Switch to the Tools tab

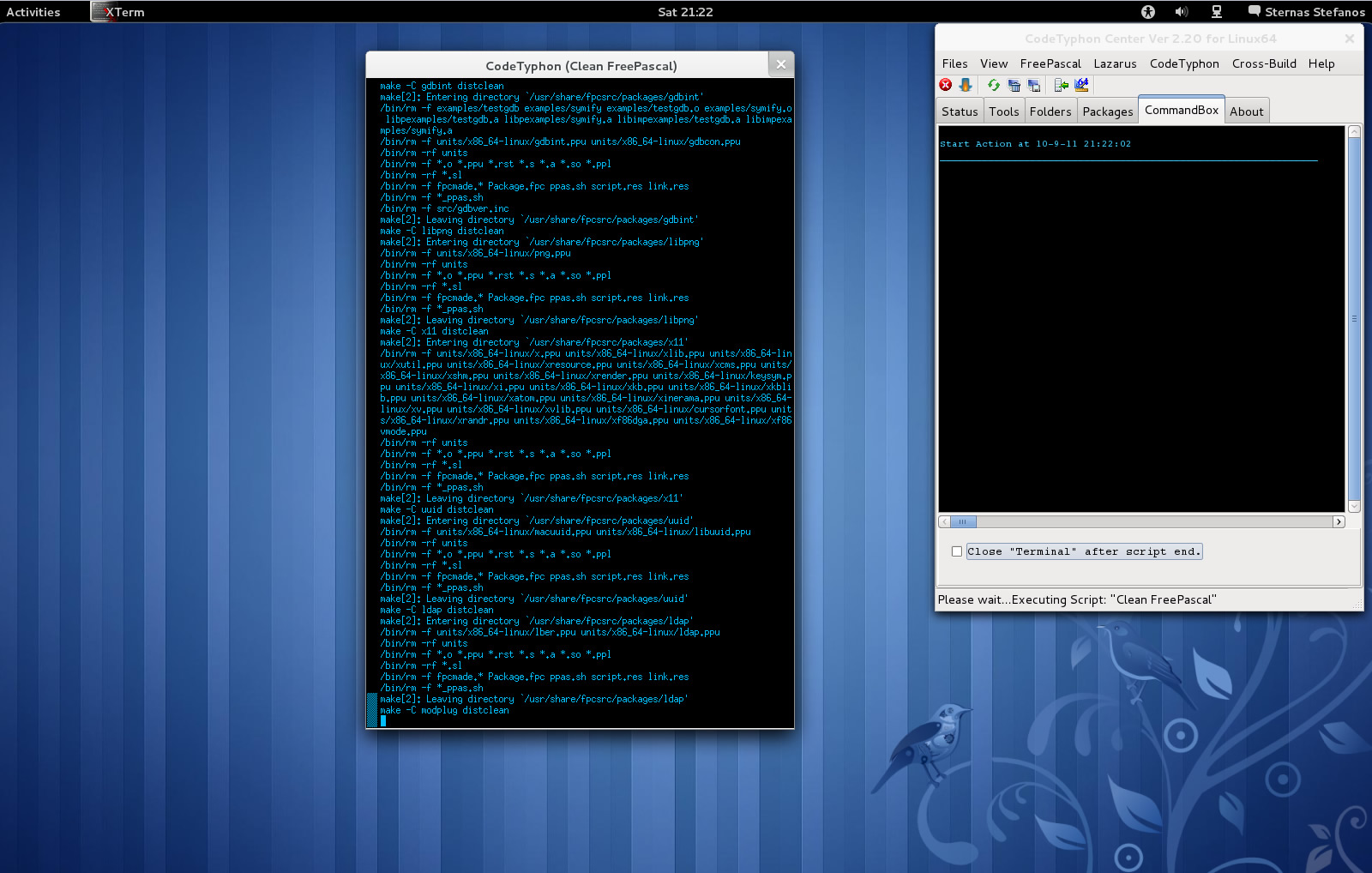pos(1004,111)
